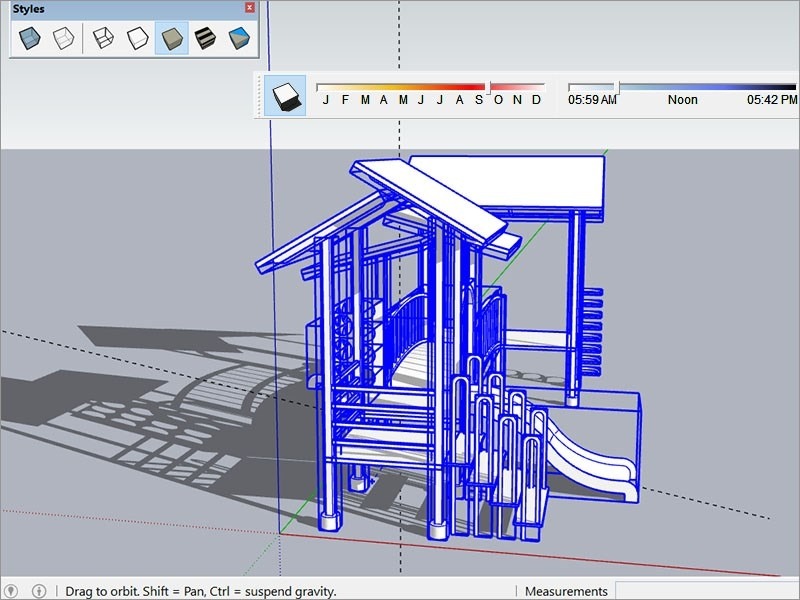Click the date slider handle near October
The height and width of the screenshot is (600, 800).
(489, 87)
